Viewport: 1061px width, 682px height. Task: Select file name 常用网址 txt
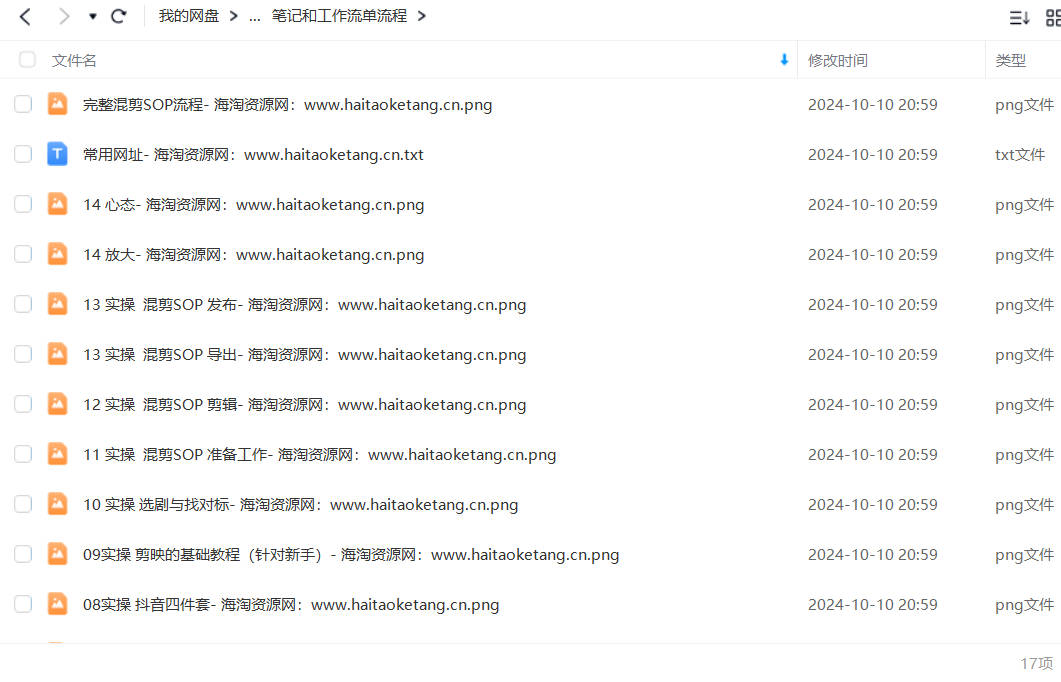[x=253, y=155]
